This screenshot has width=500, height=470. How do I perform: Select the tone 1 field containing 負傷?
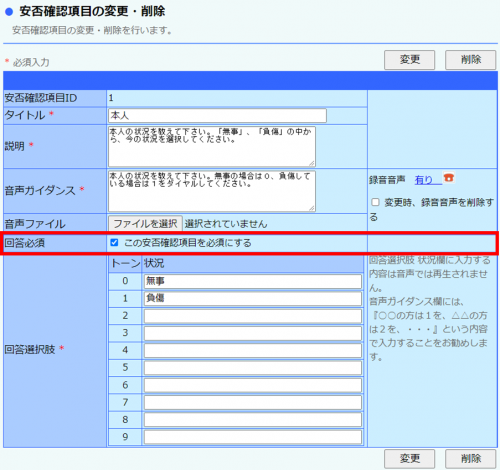tap(253, 299)
